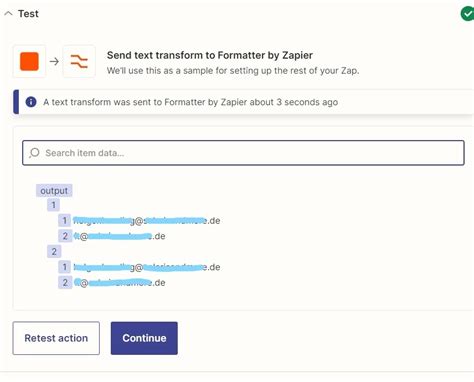Viewport: 474px width, 382px height.
Task: Click the magnifier search icon
Action: coord(34,153)
